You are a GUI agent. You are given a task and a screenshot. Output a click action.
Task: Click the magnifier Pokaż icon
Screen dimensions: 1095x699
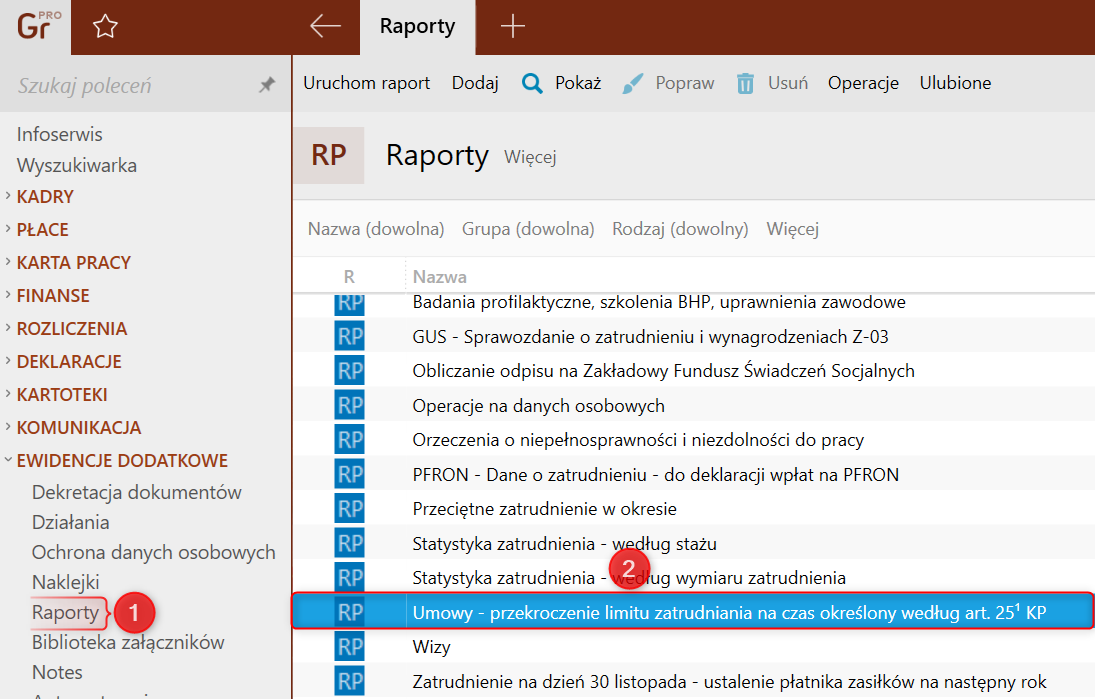pos(532,83)
